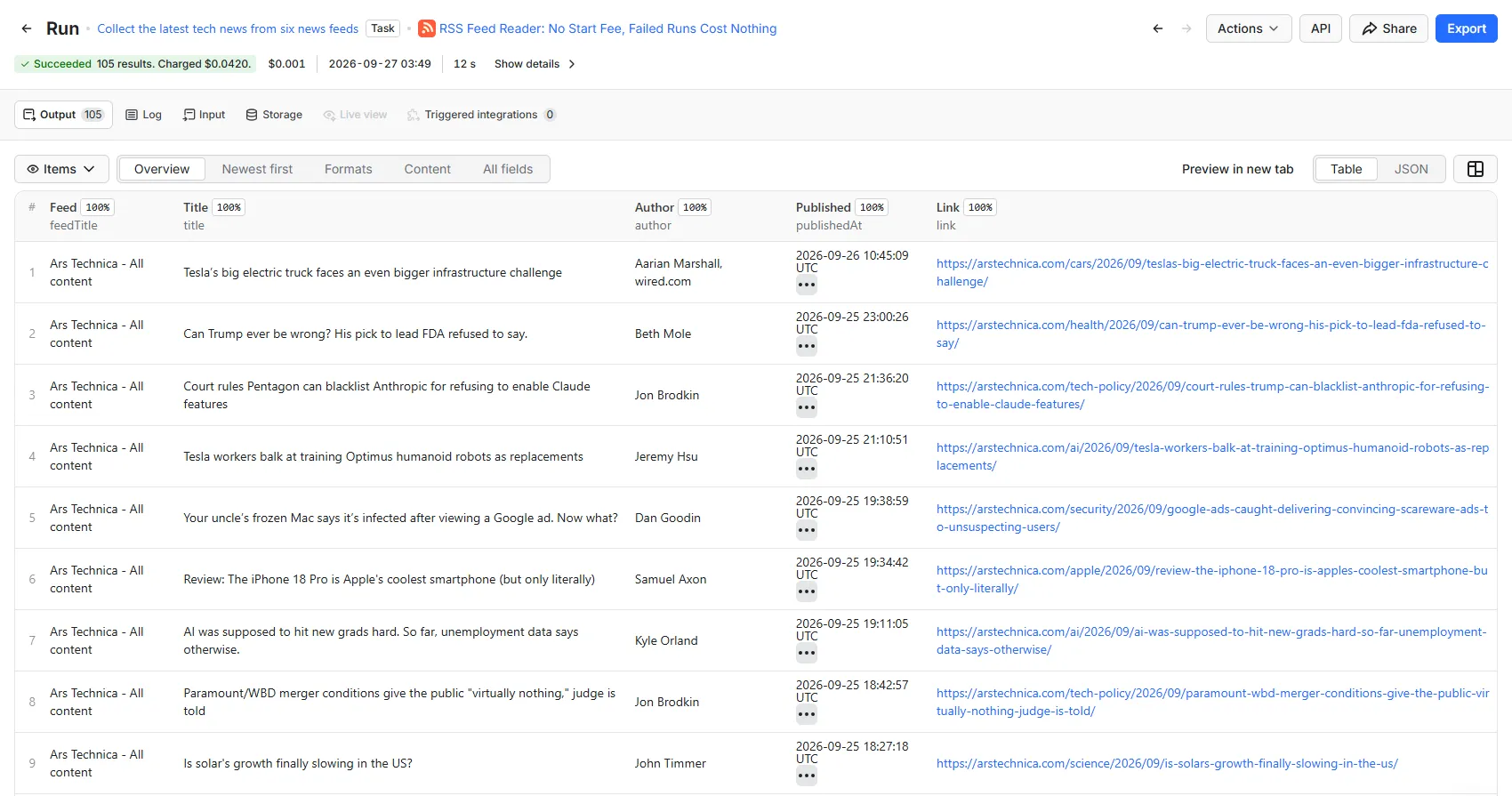The width and height of the screenshot is (1512, 796).
Task: Click the Share button
Action: click(x=1389, y=28)
